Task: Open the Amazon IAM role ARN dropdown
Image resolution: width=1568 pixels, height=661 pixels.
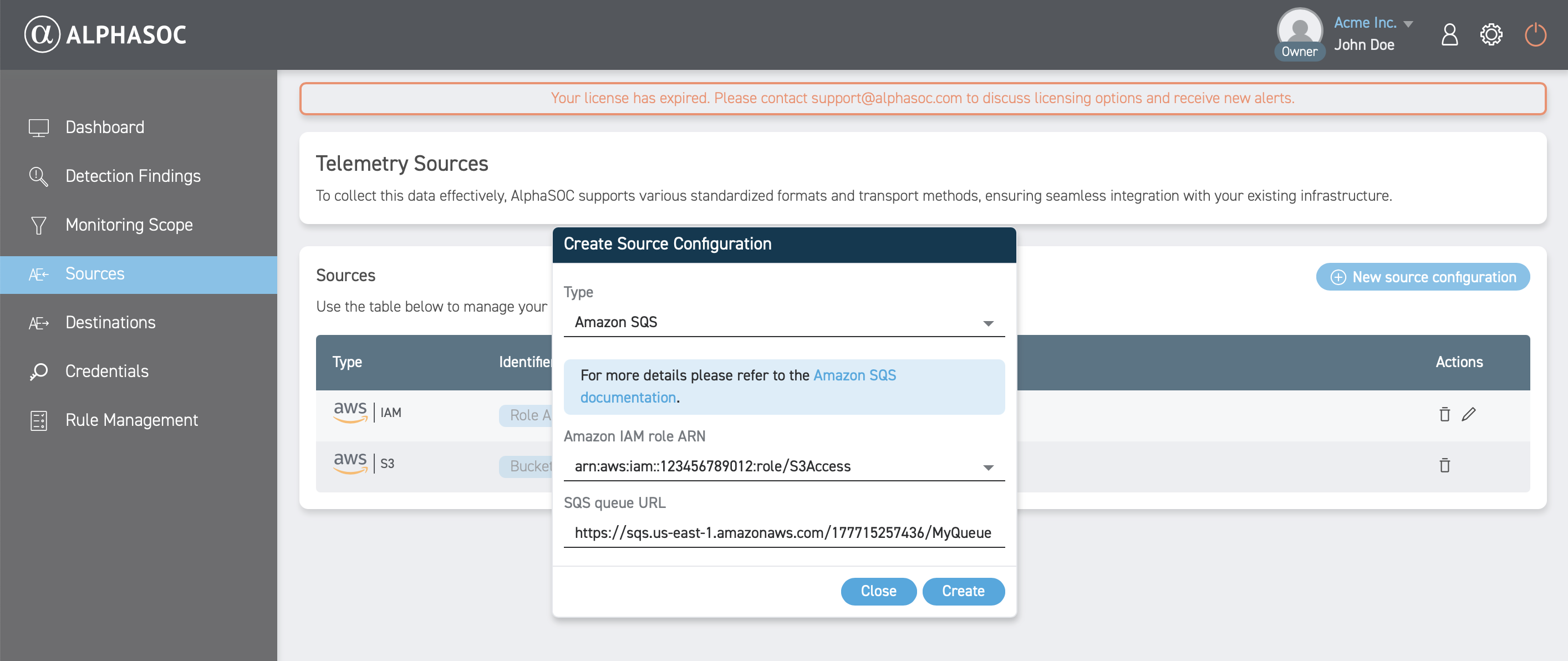Action: coord(783,466)
